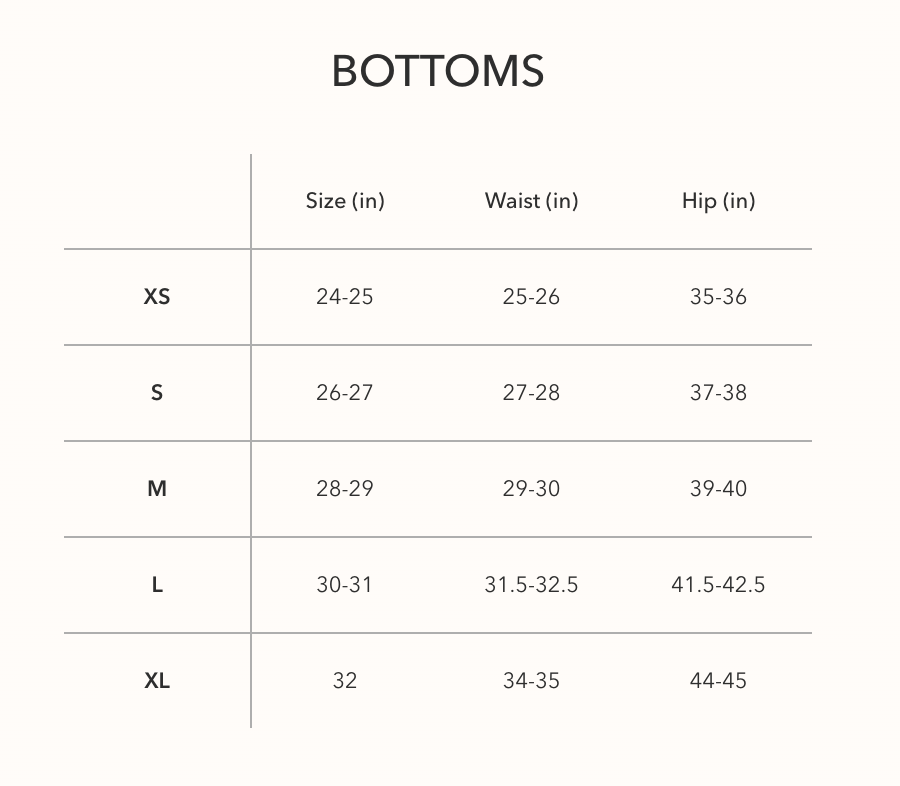Click the XL row label
This screenshot has height=786, width=900.
pyautogui.click(x=157, y=681)
